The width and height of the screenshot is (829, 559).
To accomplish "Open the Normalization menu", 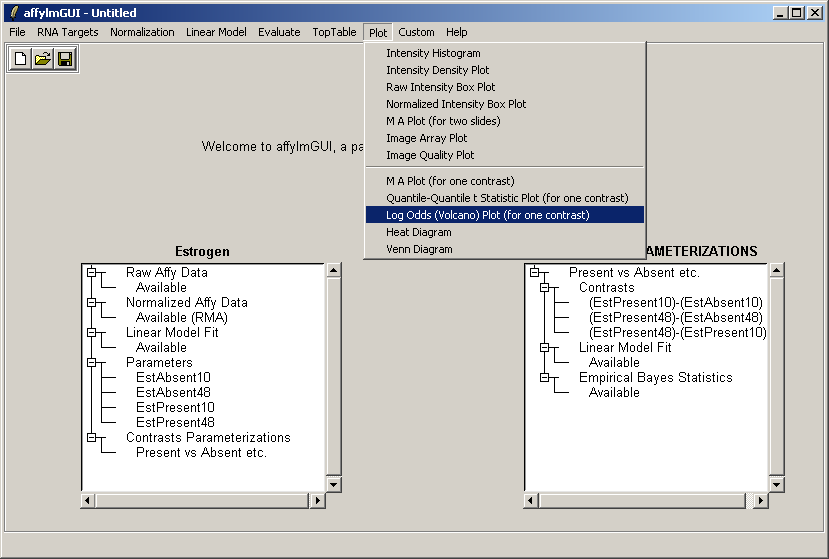I will [x=142, y=32].
